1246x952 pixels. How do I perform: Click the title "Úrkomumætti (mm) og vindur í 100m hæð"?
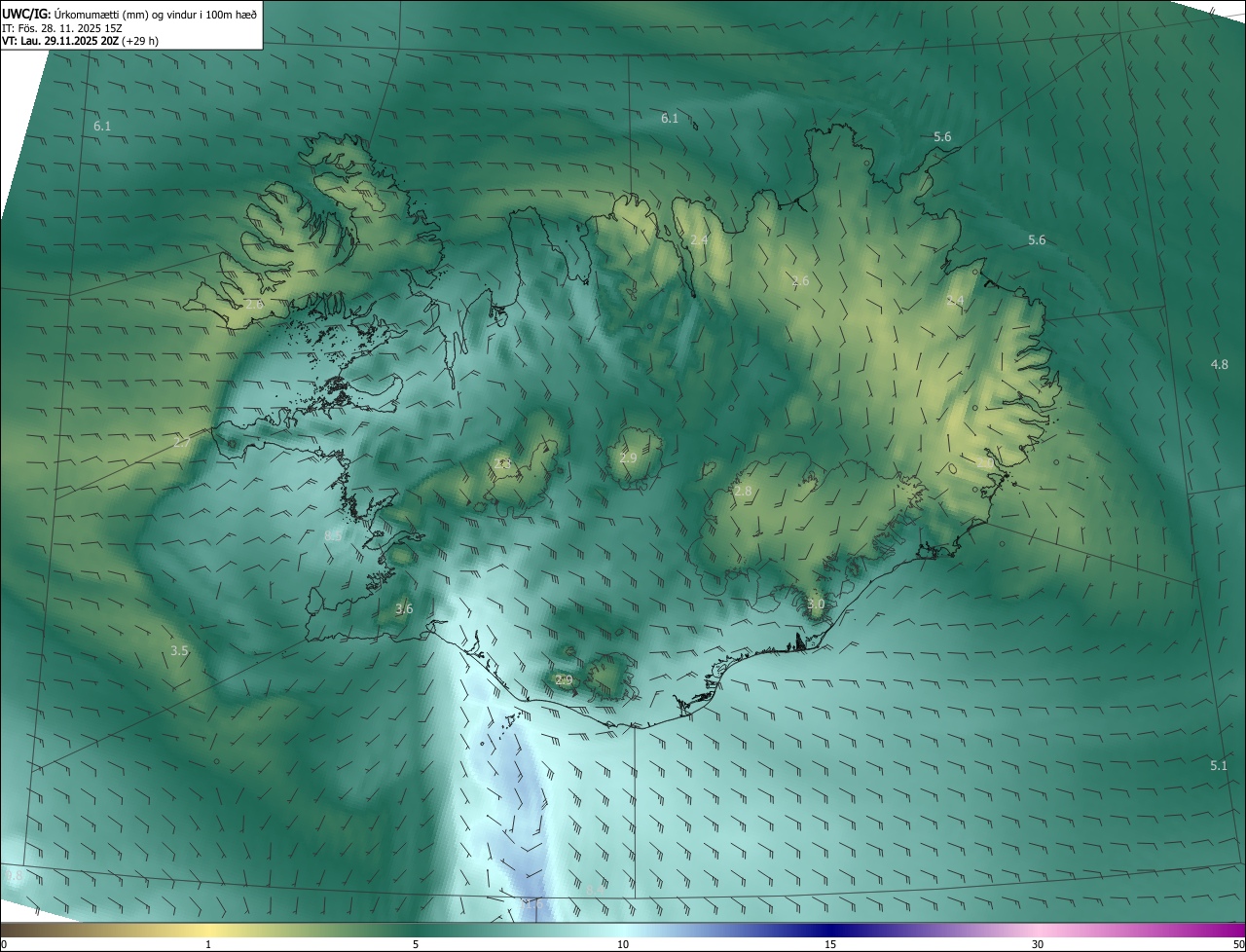(x=155, y=14)
